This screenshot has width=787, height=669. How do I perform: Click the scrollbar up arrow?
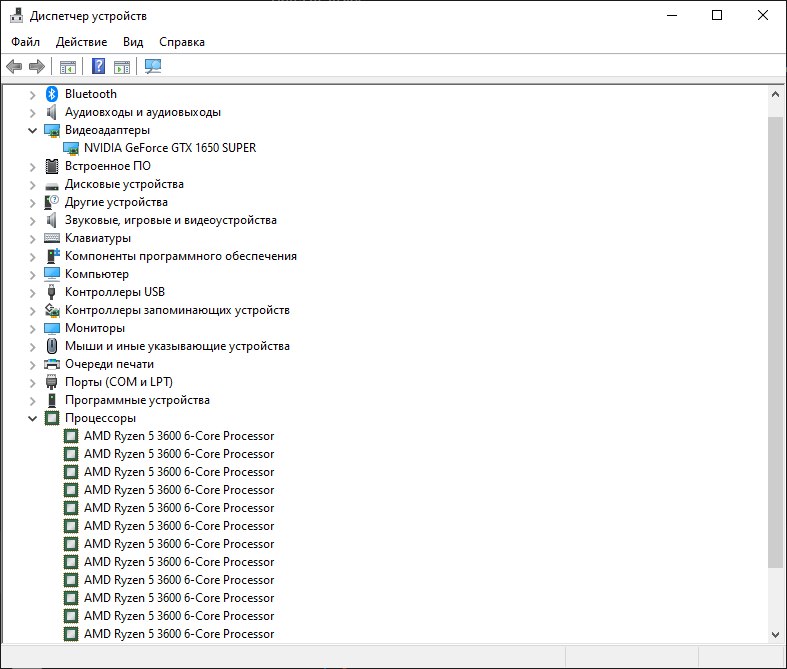(775, 94)
